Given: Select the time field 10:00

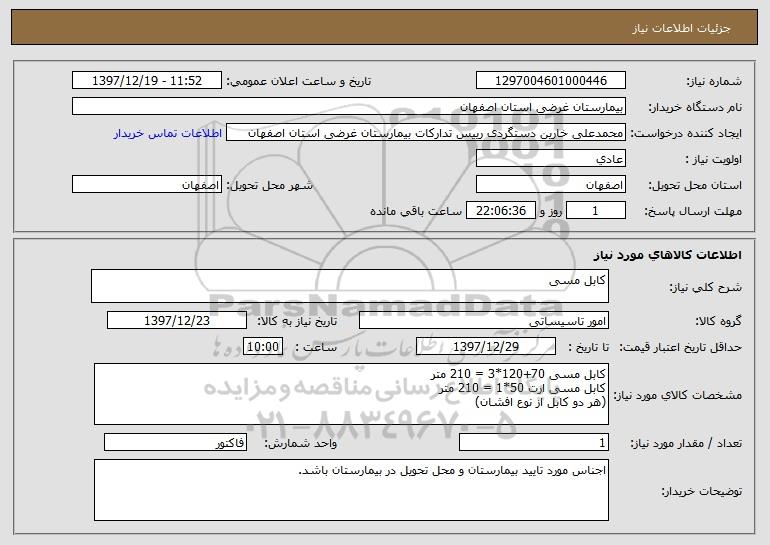Looking at the screenshot, I should pos(263,346).
